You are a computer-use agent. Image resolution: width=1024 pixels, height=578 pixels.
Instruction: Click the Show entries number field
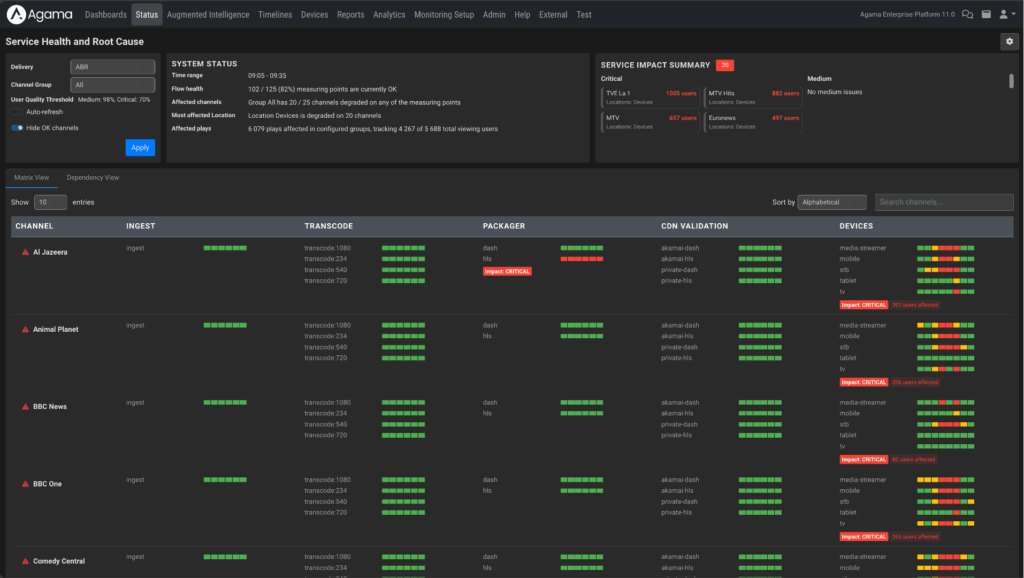pyautogui.click(x=50, y=202)
